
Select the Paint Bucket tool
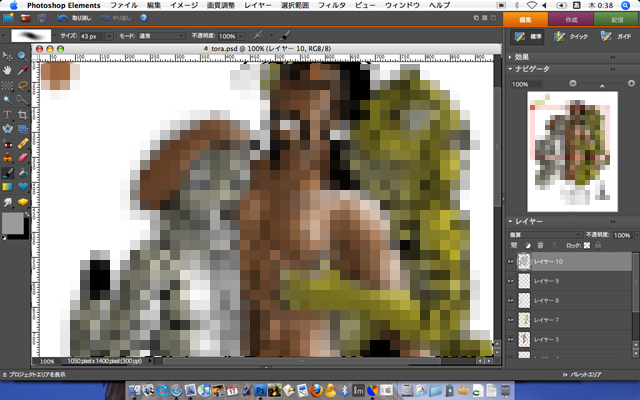(x=22, y=173)
